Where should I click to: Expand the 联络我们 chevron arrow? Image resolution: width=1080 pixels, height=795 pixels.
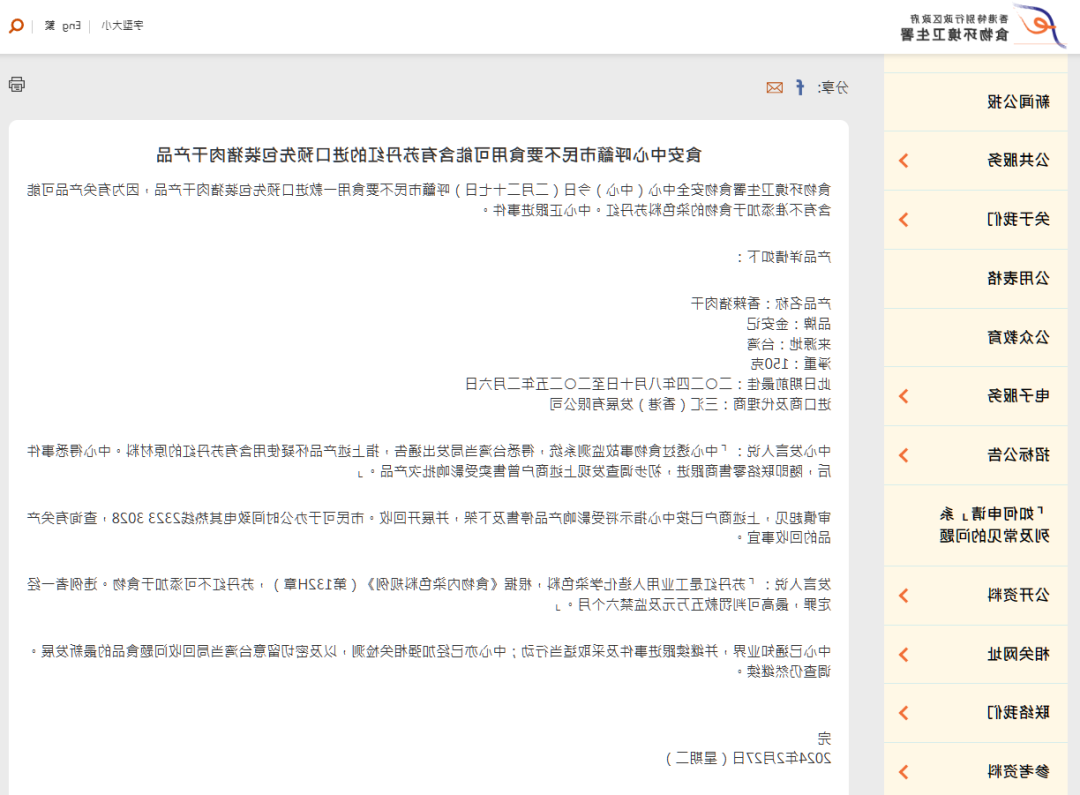point(903,713)
